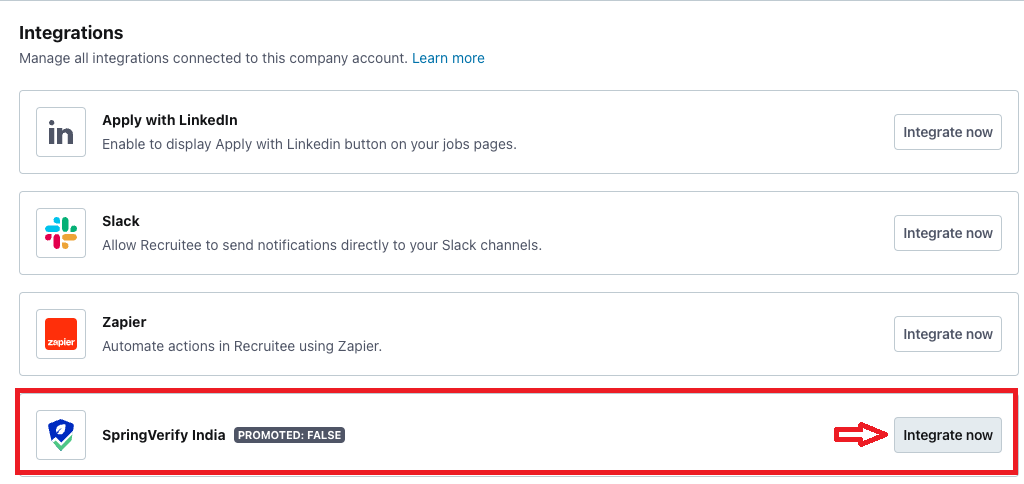Click the Manage all integrations subtitle text
This screenshot has width=1024, height=484.
214,58
